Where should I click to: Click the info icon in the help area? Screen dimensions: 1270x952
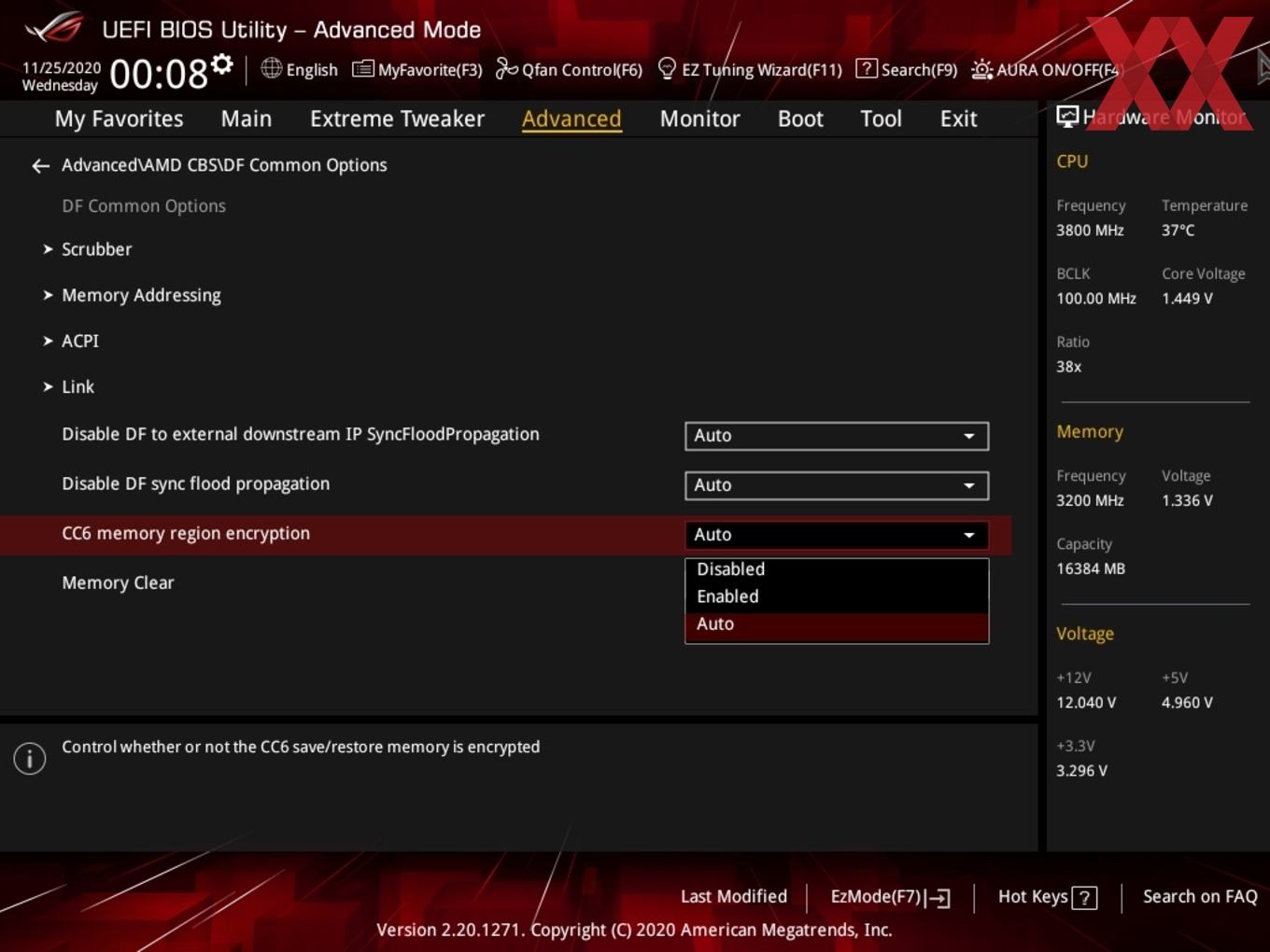point(30,758)
